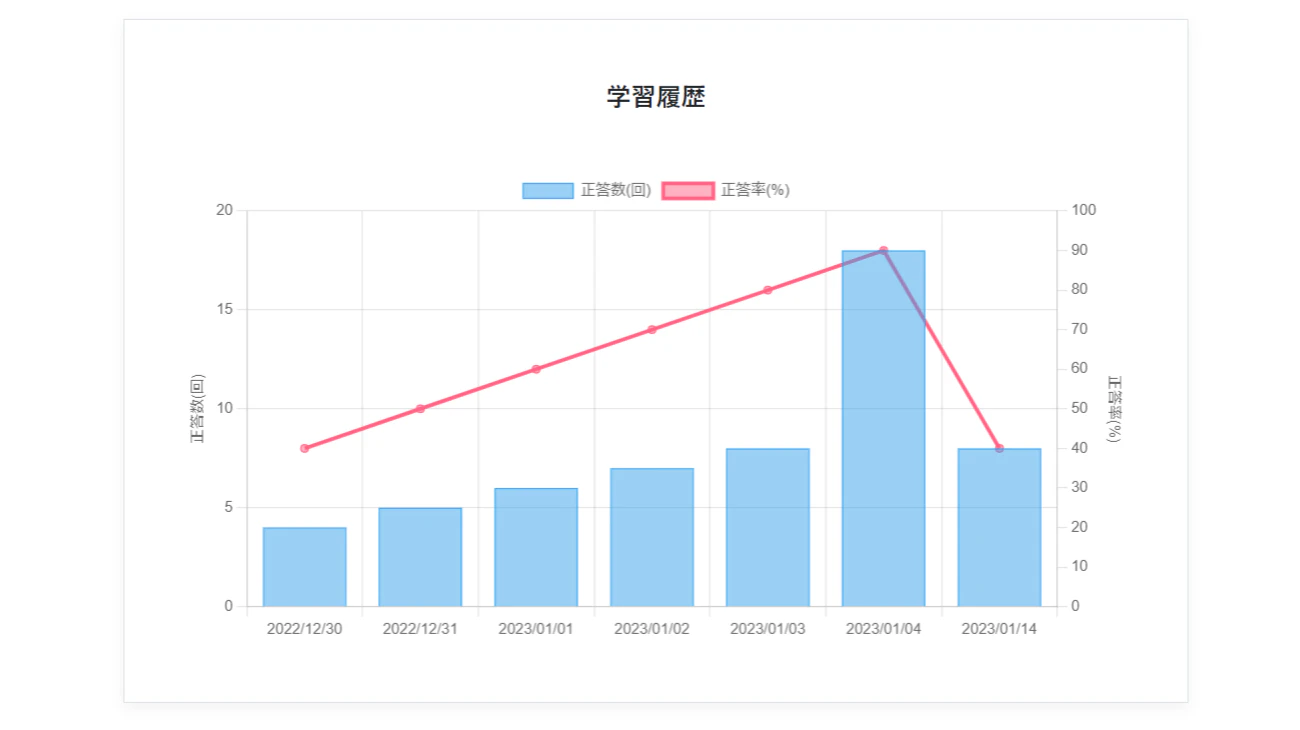Click the right axis title 正答率(%)
Viewport: 1300px width, 730px height.
(x=1114, y=408)
